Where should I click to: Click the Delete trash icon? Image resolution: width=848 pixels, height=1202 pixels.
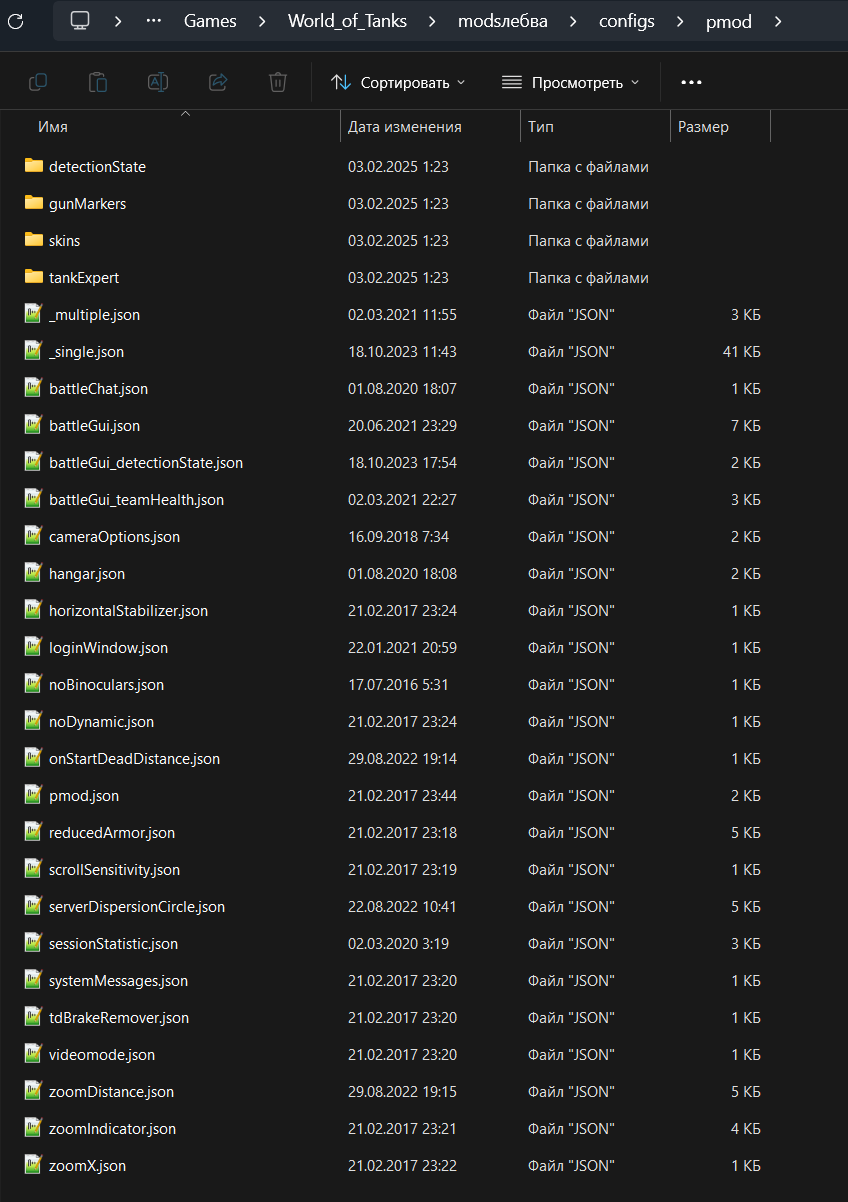278,82
